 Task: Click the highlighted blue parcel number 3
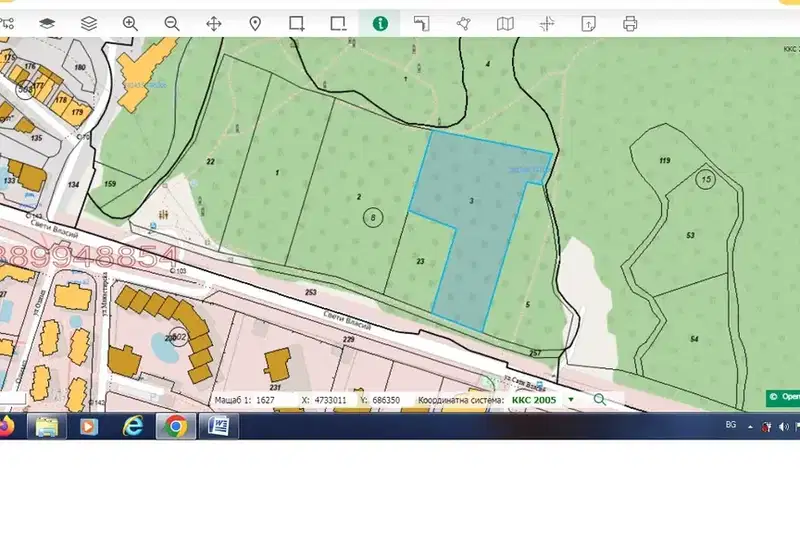coord(471,201)
